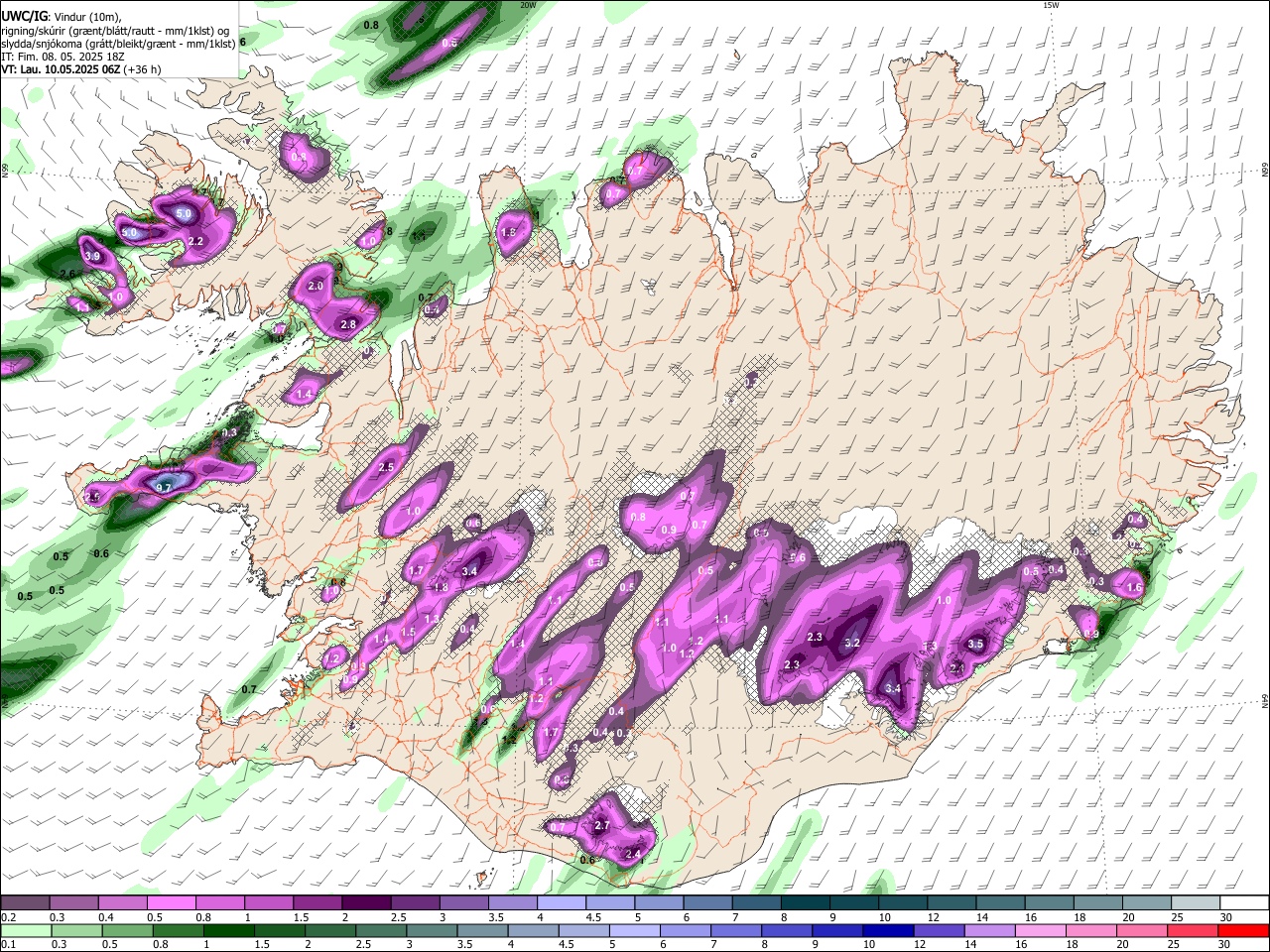Image resolution: width=1270 pixels, height=952 pixels.
Task: Click the bright red rain swatch labeled 30
Action: click(x=1243, y=930)
